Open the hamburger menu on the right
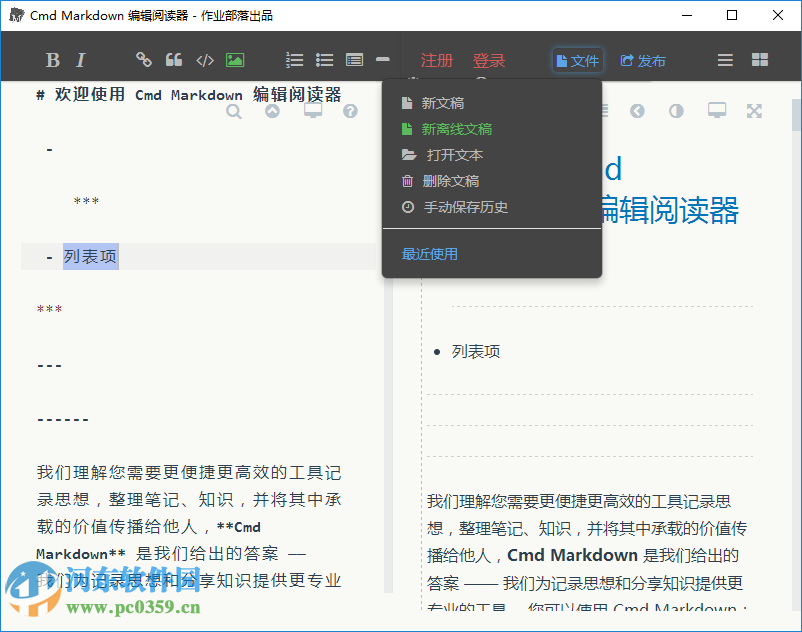Image resolution: width=802 pixels, height=632 pixels. (x=724, y=60)
